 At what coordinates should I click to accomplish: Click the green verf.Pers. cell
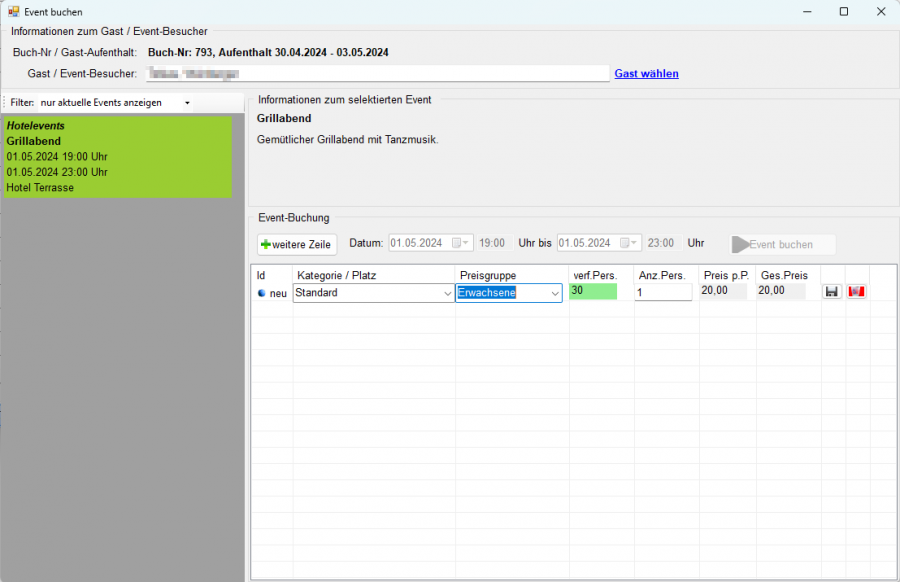tap(593, 291)
